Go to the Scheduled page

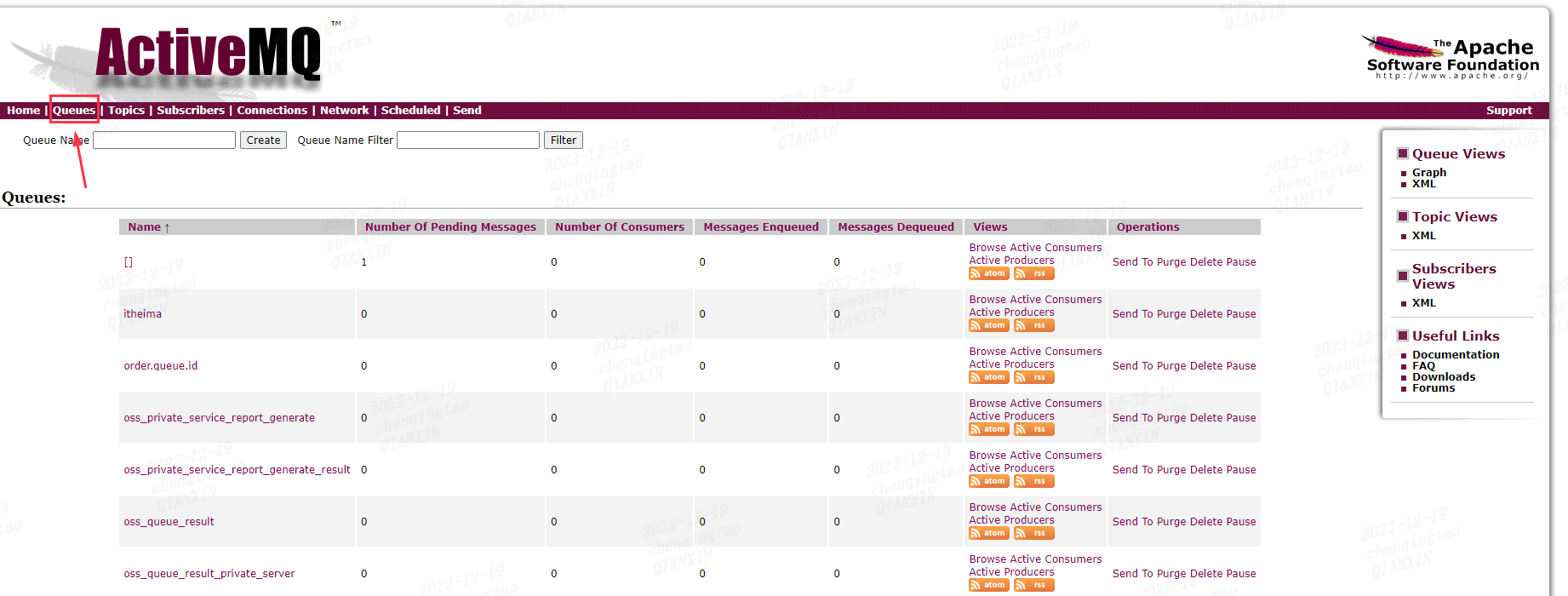410,111
